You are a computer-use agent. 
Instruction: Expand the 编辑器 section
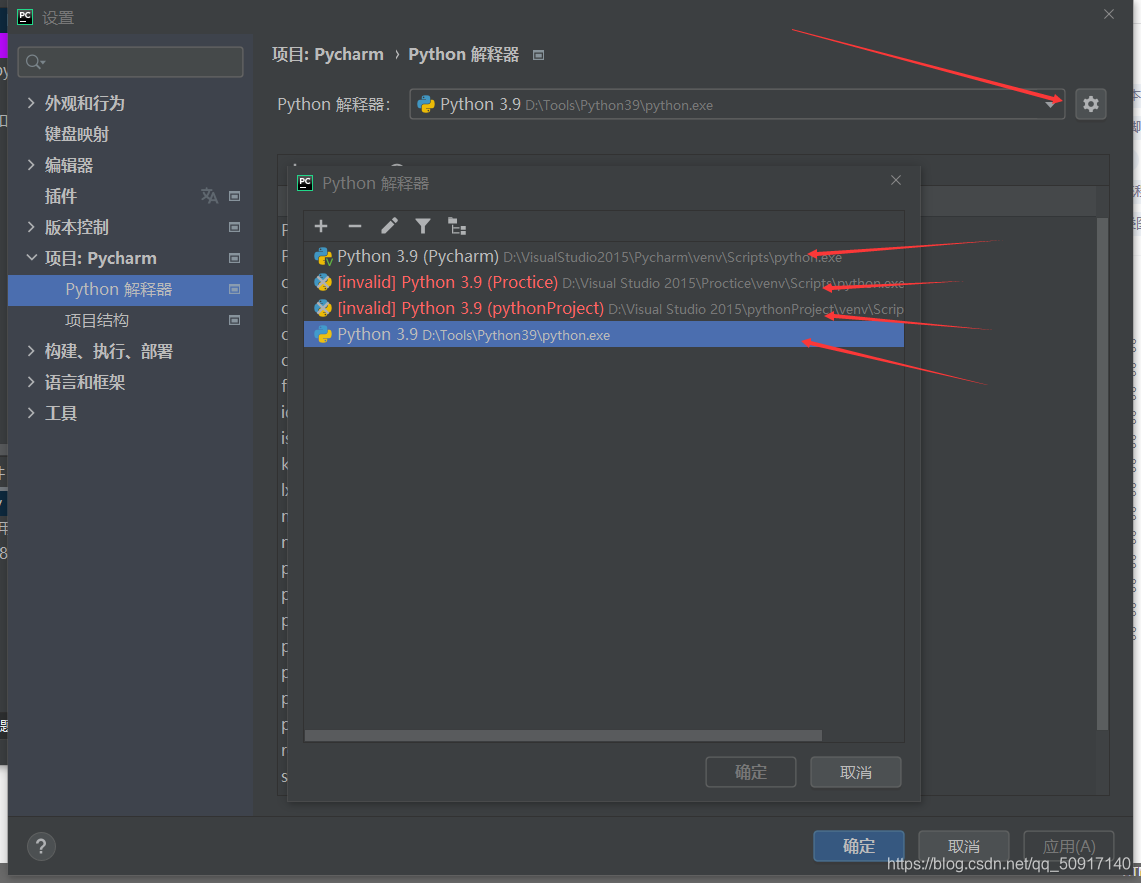coord(31,165)
